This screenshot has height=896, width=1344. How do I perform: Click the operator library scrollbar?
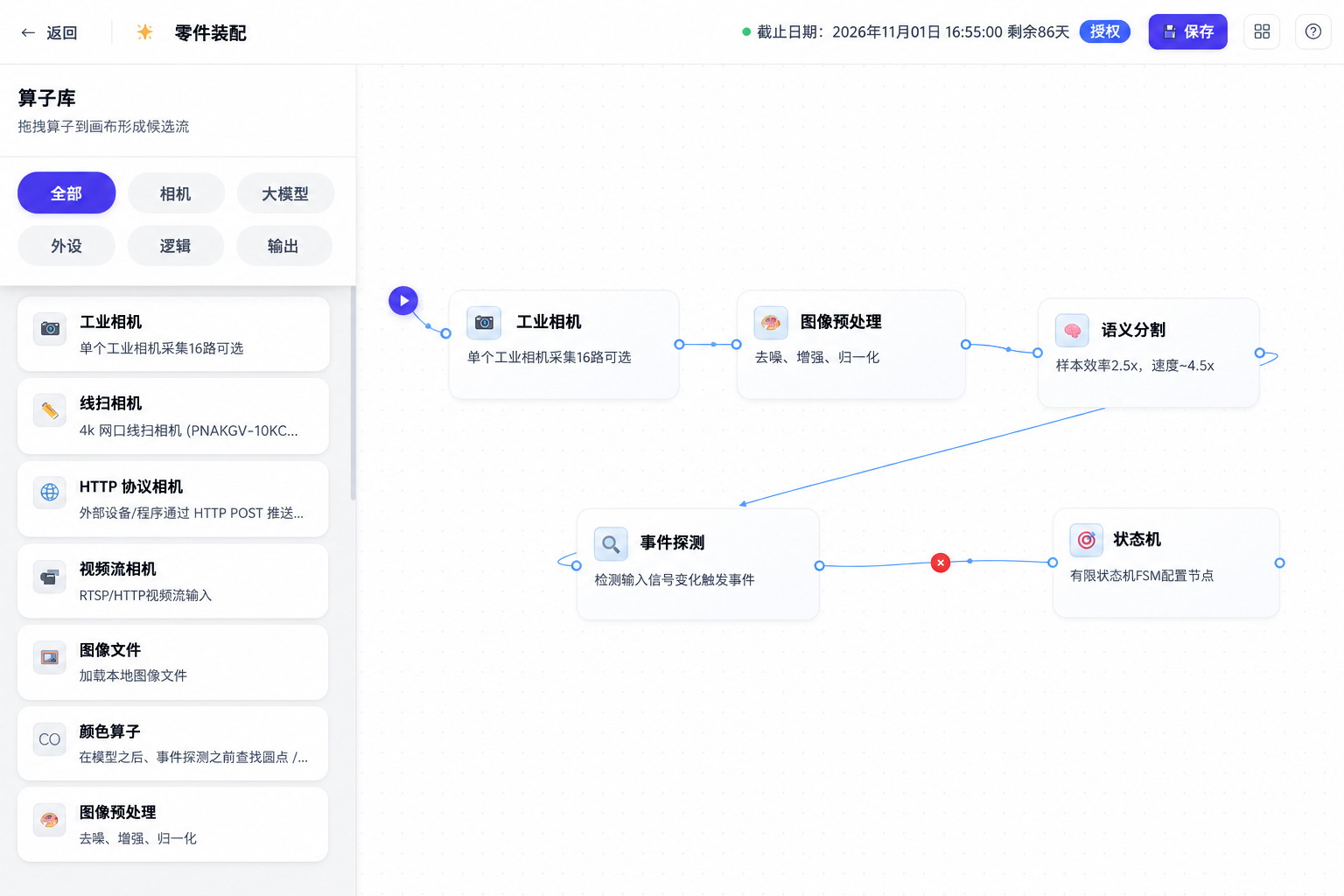click(x=353, y=394)
